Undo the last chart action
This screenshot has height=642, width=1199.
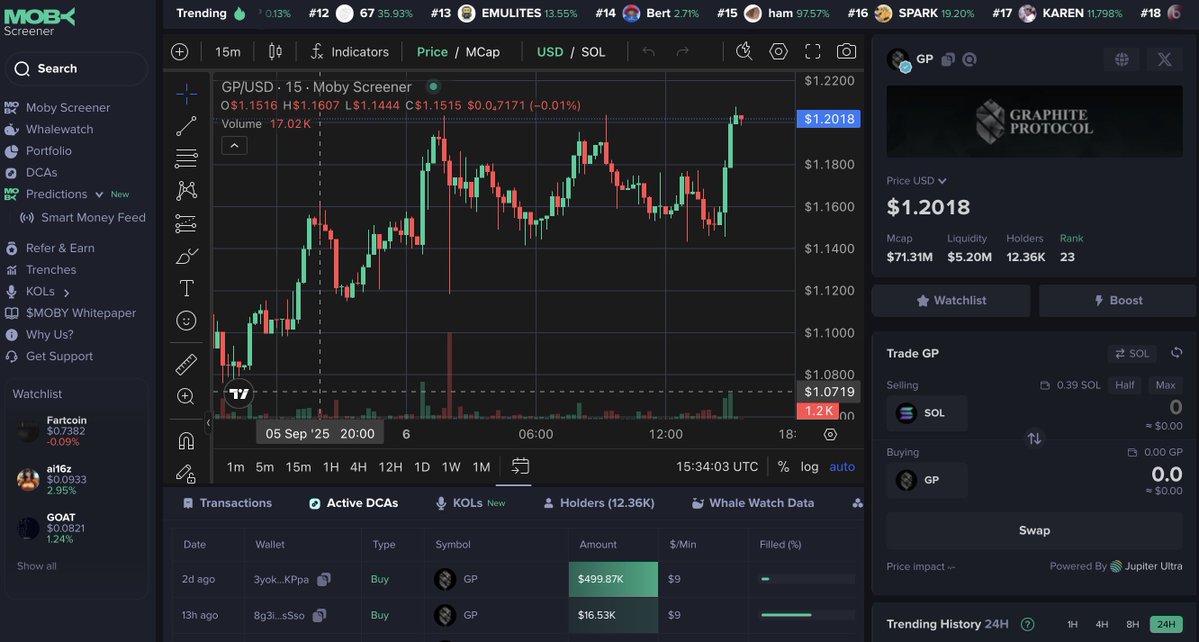point(648,52)
